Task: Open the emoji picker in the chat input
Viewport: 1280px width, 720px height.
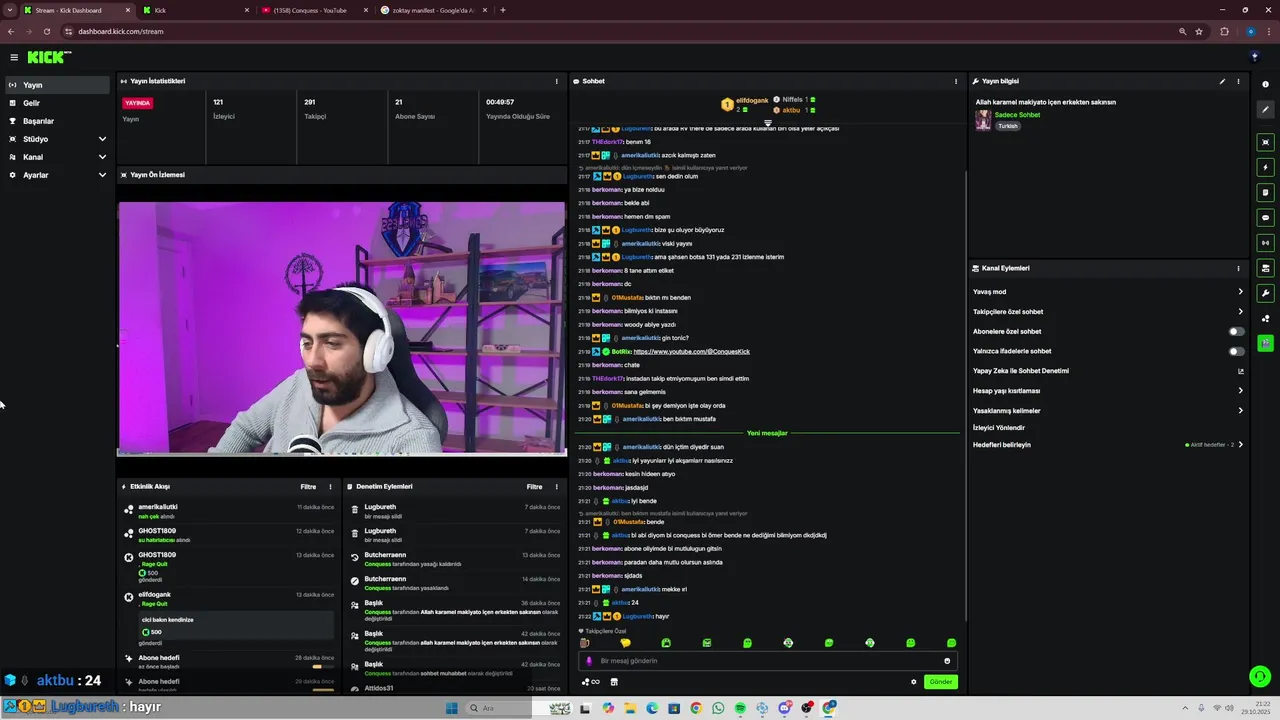Action: pyautogui.click(x=947, y=661)
